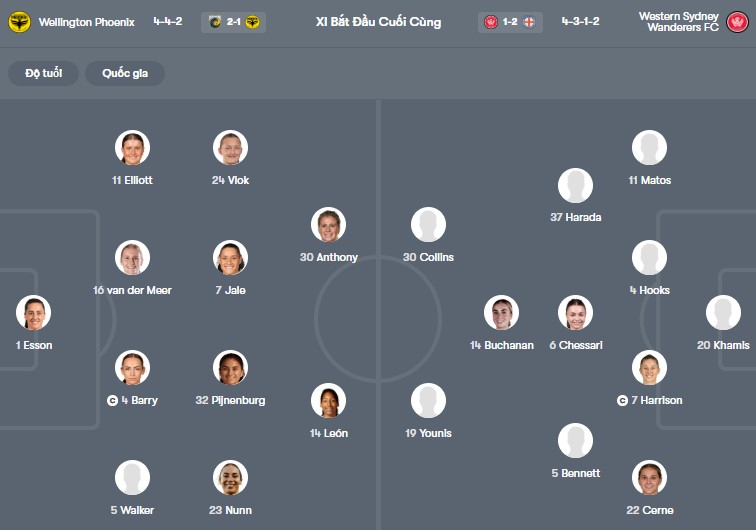The height and width of the screenshot is (530, 756).
Task: Click captain Harrison's player photo
Action: [649, 368]
